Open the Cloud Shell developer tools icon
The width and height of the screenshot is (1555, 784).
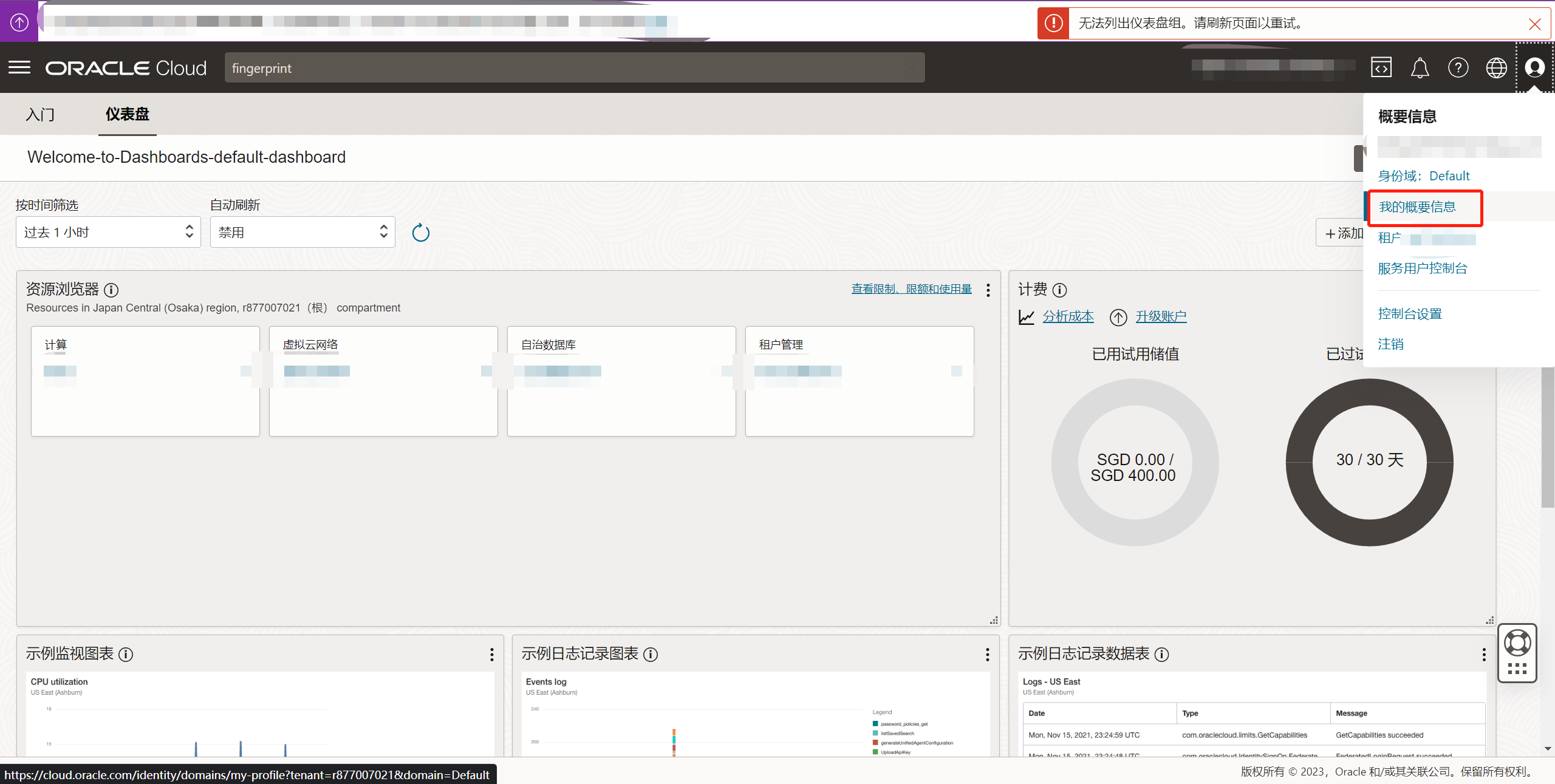pyautogui.click(x=1381, y=67)
